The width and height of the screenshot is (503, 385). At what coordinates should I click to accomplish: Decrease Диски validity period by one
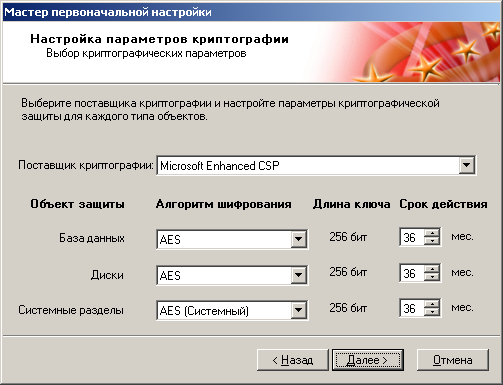tap(432, 277)
